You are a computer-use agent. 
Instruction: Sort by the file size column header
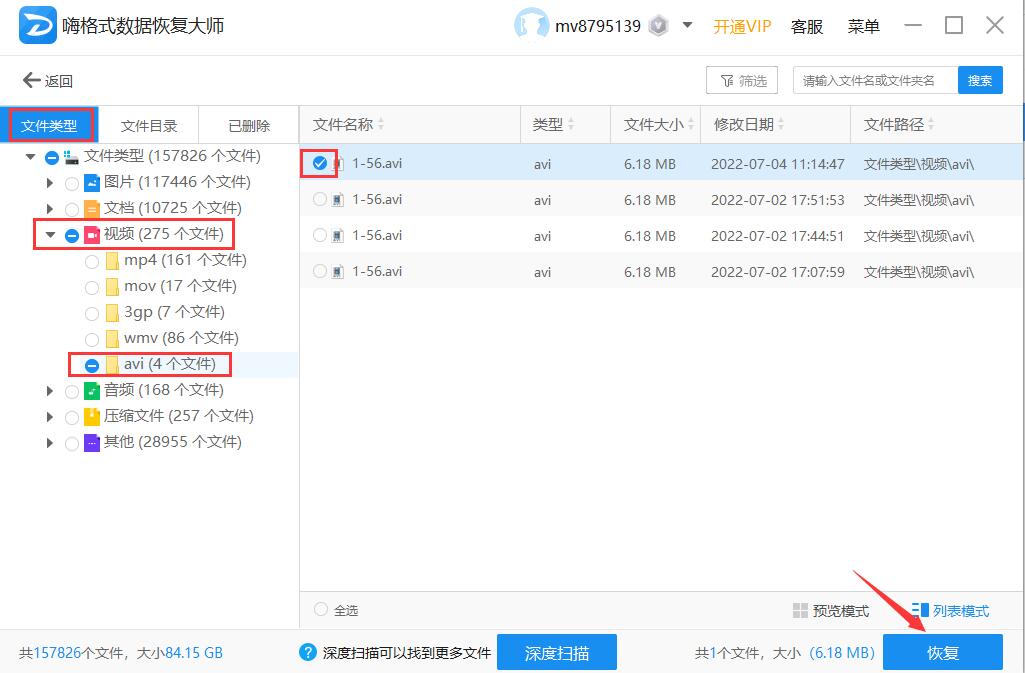click(x=654, y=125)
